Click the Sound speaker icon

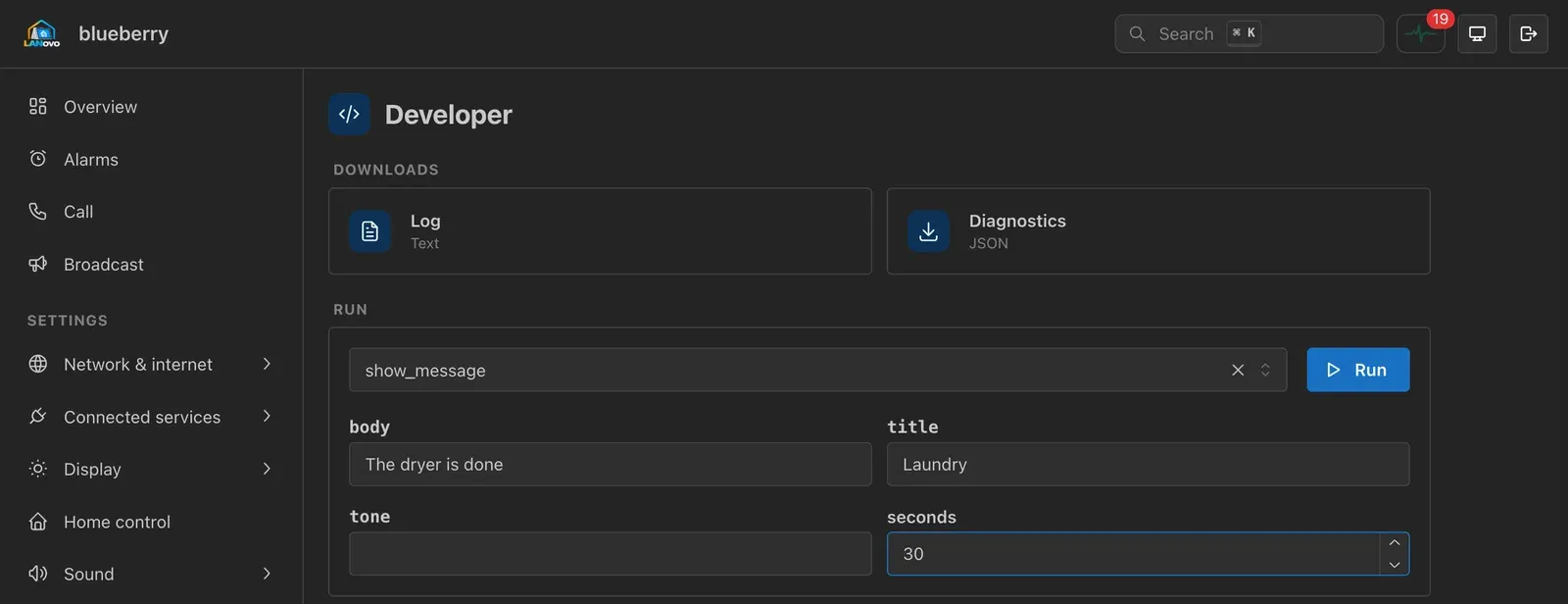point(38,574)
